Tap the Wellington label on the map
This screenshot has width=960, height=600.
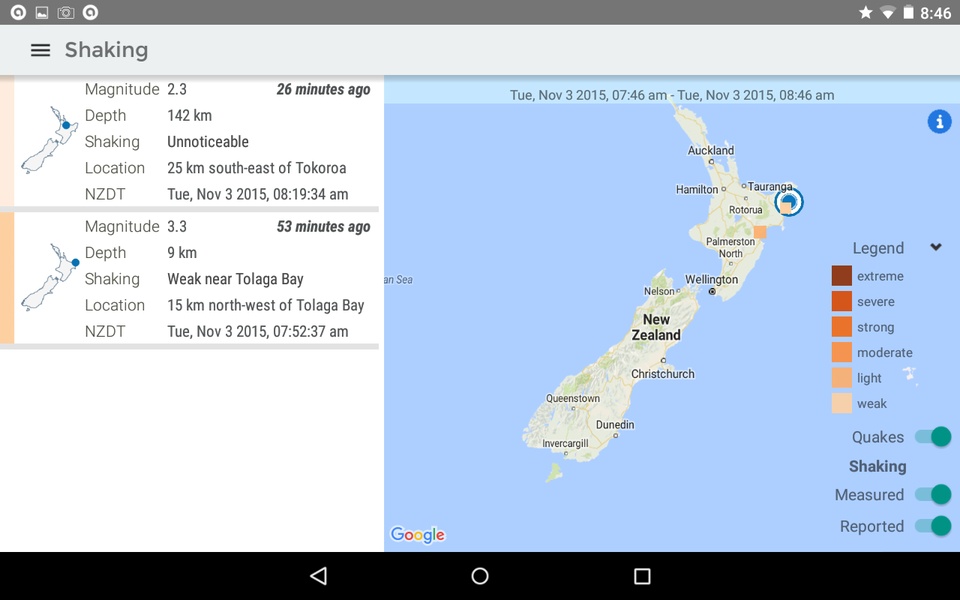pos(711,279)
